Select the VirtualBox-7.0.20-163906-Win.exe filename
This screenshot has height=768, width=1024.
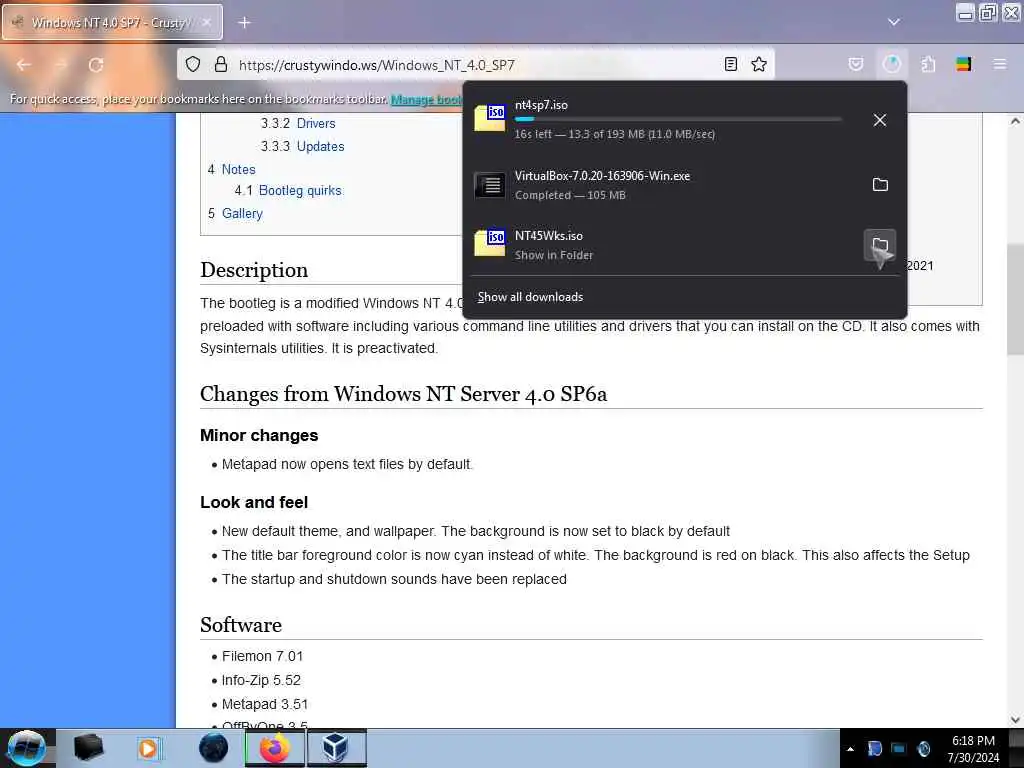pos(602,176)
